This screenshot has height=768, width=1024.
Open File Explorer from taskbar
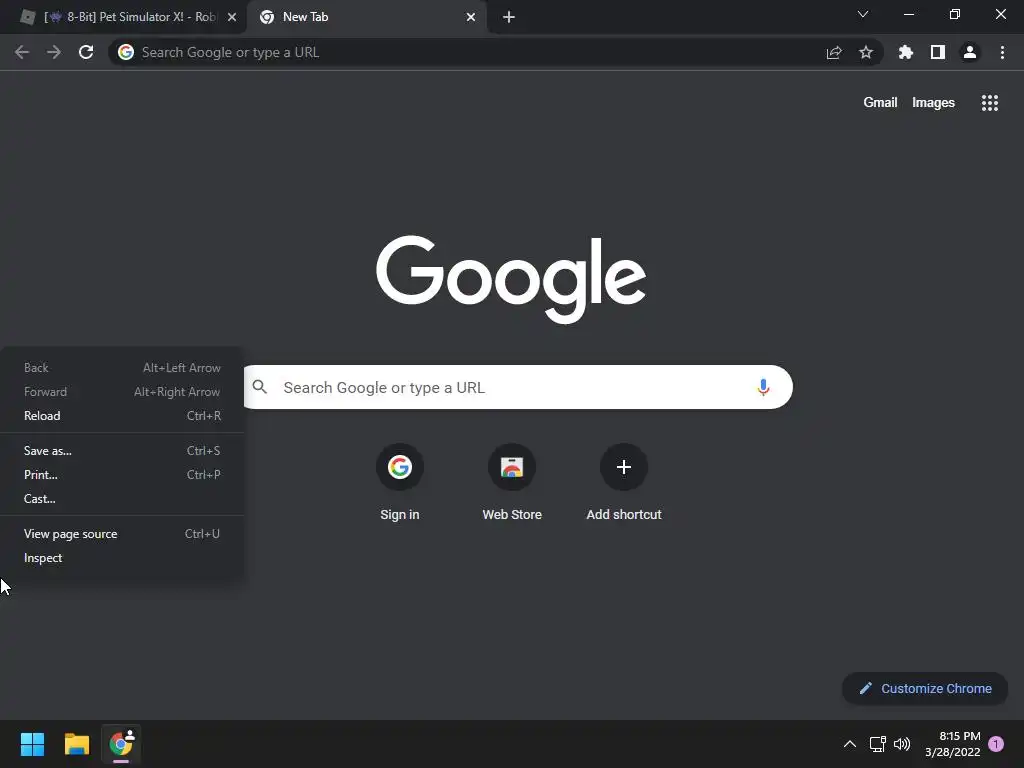[x=76, y=744]
